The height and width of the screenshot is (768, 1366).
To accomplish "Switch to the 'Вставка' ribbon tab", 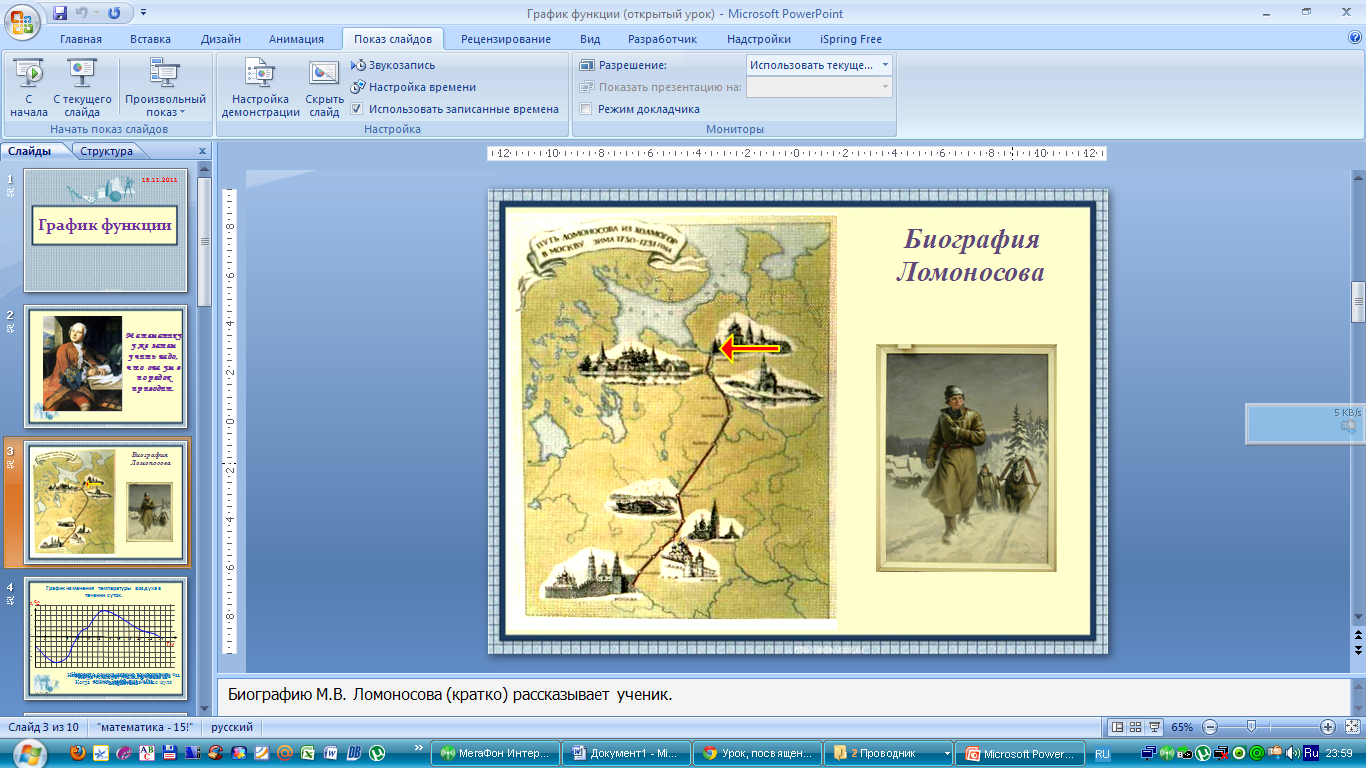I will 150,39.
